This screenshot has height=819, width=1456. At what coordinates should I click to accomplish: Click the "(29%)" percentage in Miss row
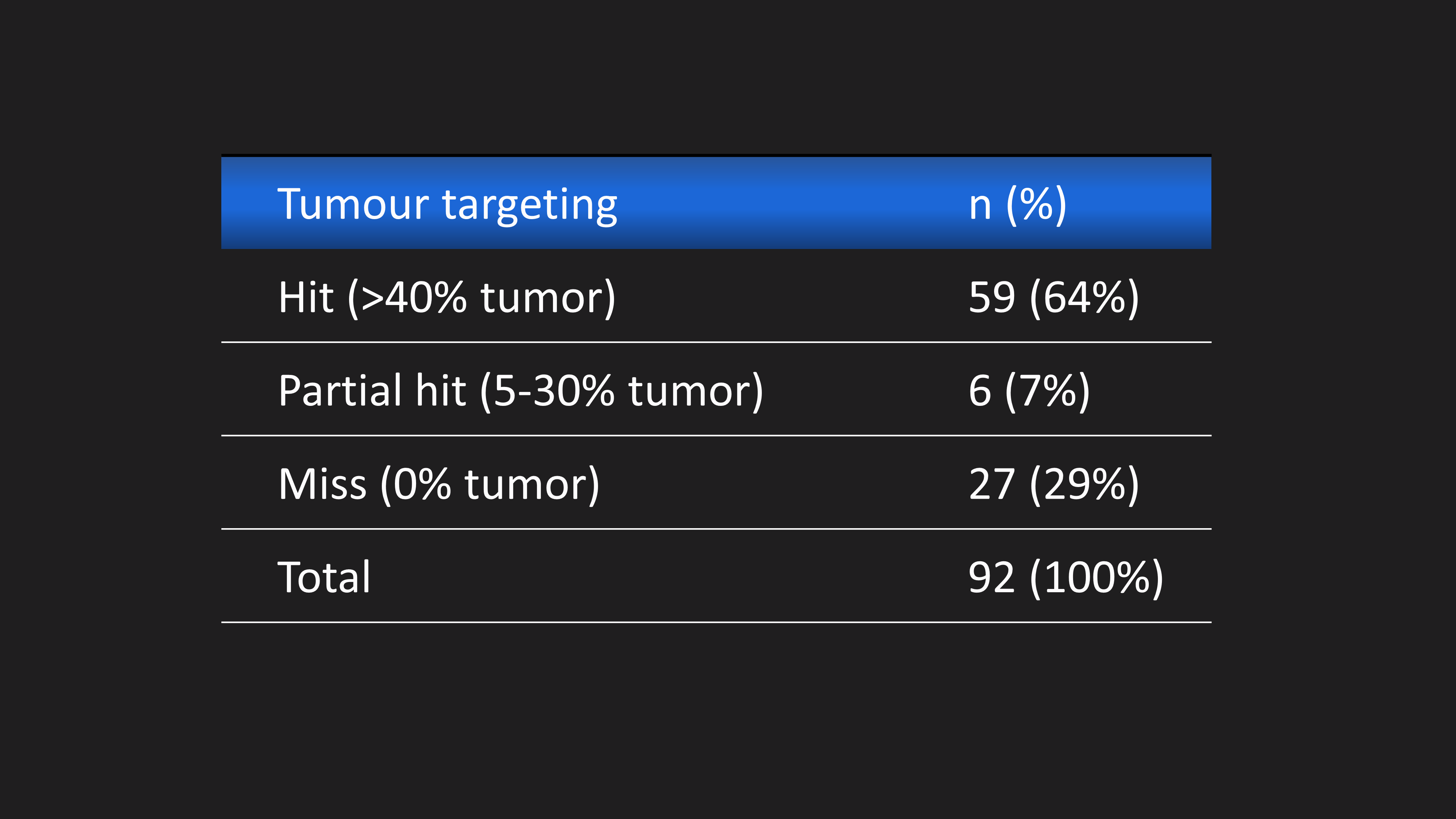tap(1084, 484)
